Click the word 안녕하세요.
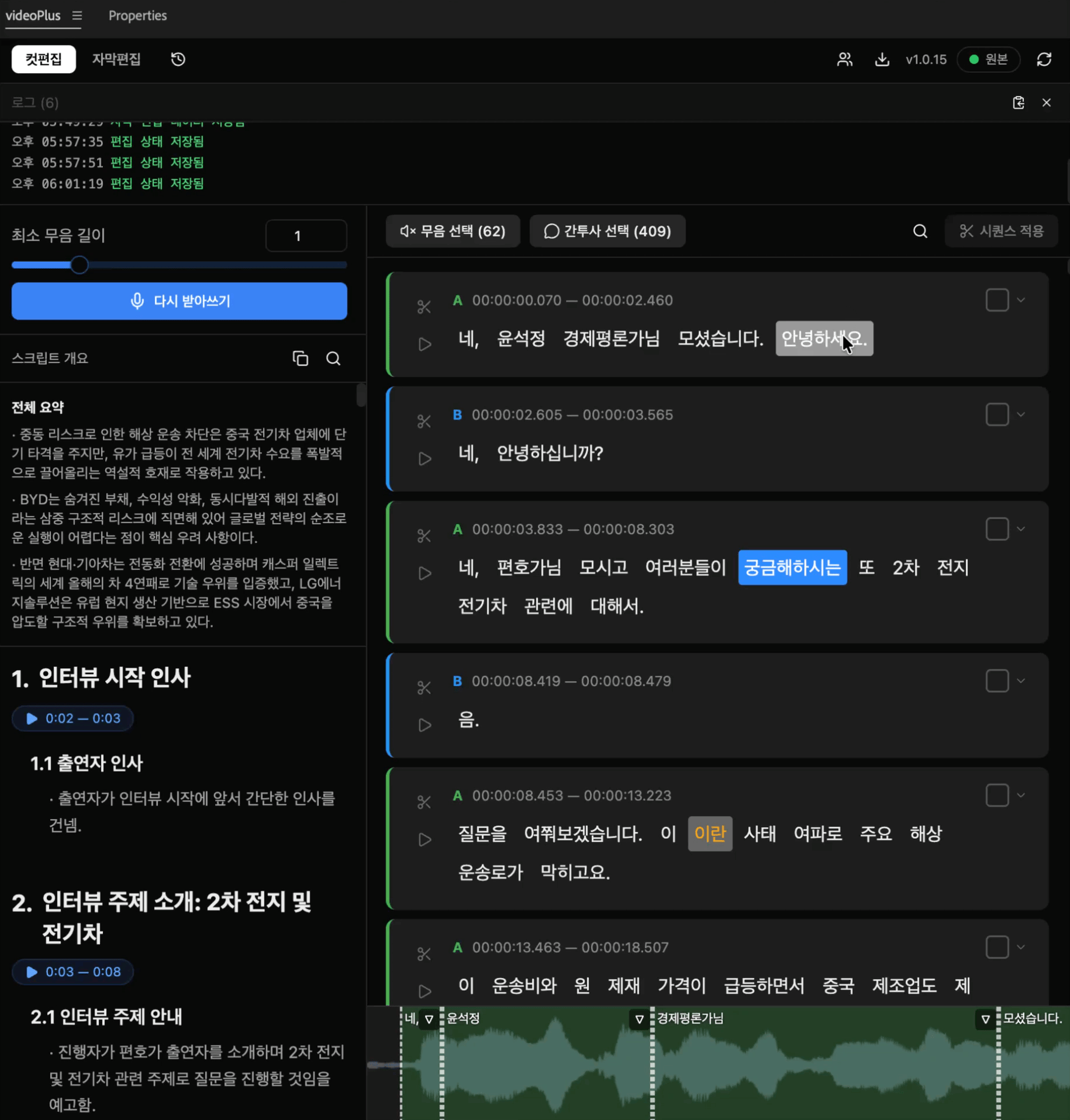The image size is (1070, 1120). [824, 338]
